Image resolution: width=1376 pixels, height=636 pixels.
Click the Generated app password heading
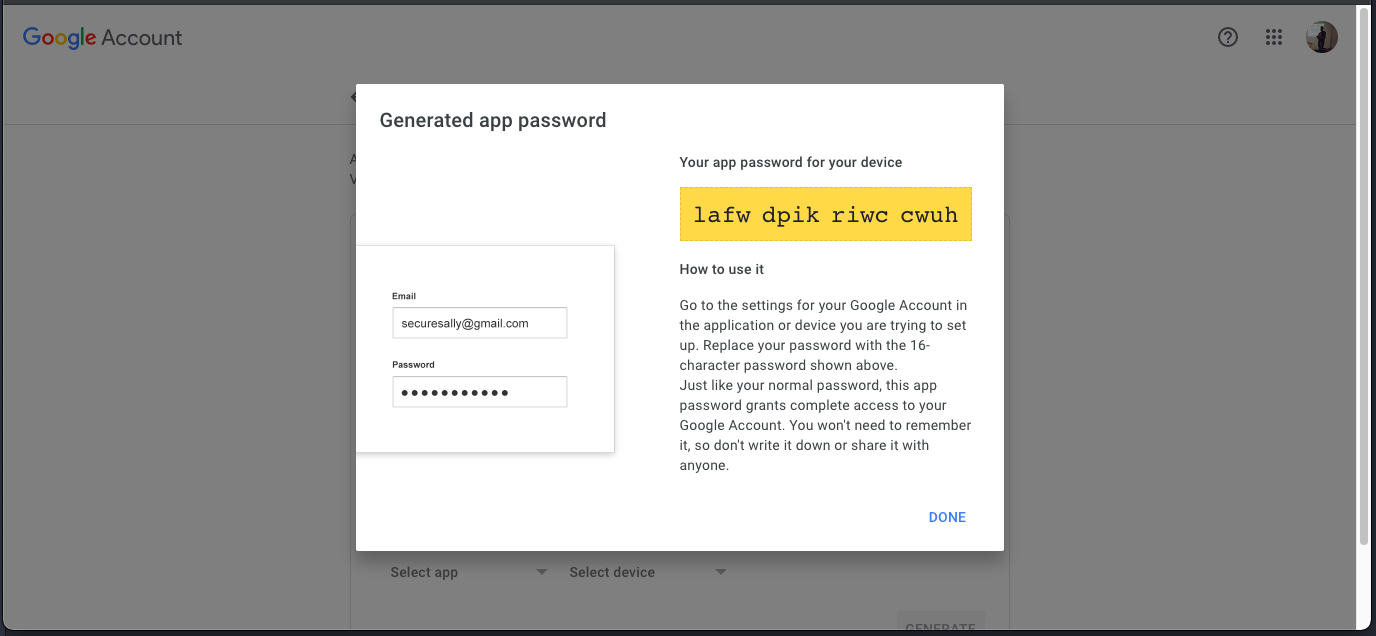[x=493, y=120]
